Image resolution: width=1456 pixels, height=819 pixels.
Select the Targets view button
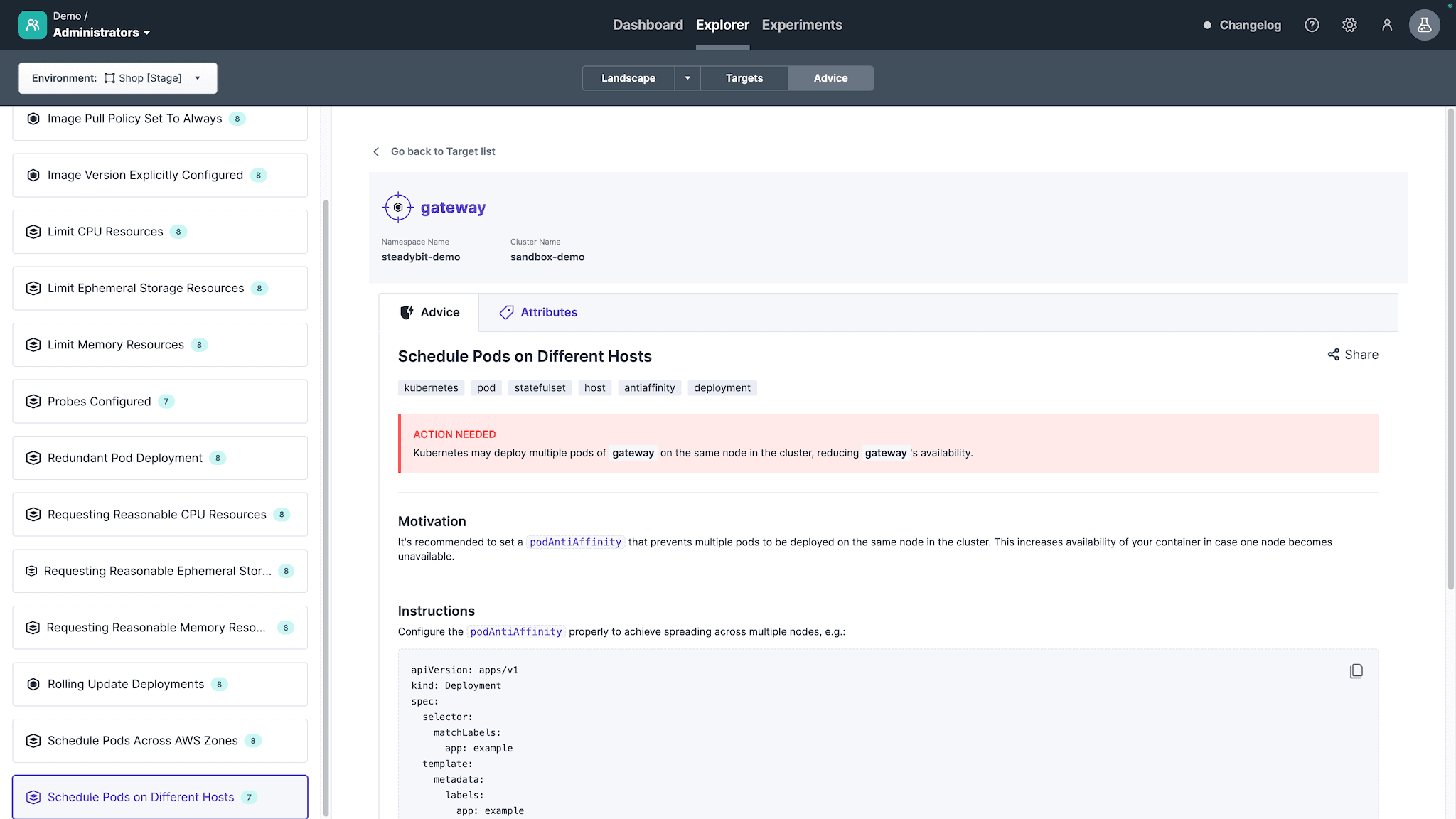744,78
